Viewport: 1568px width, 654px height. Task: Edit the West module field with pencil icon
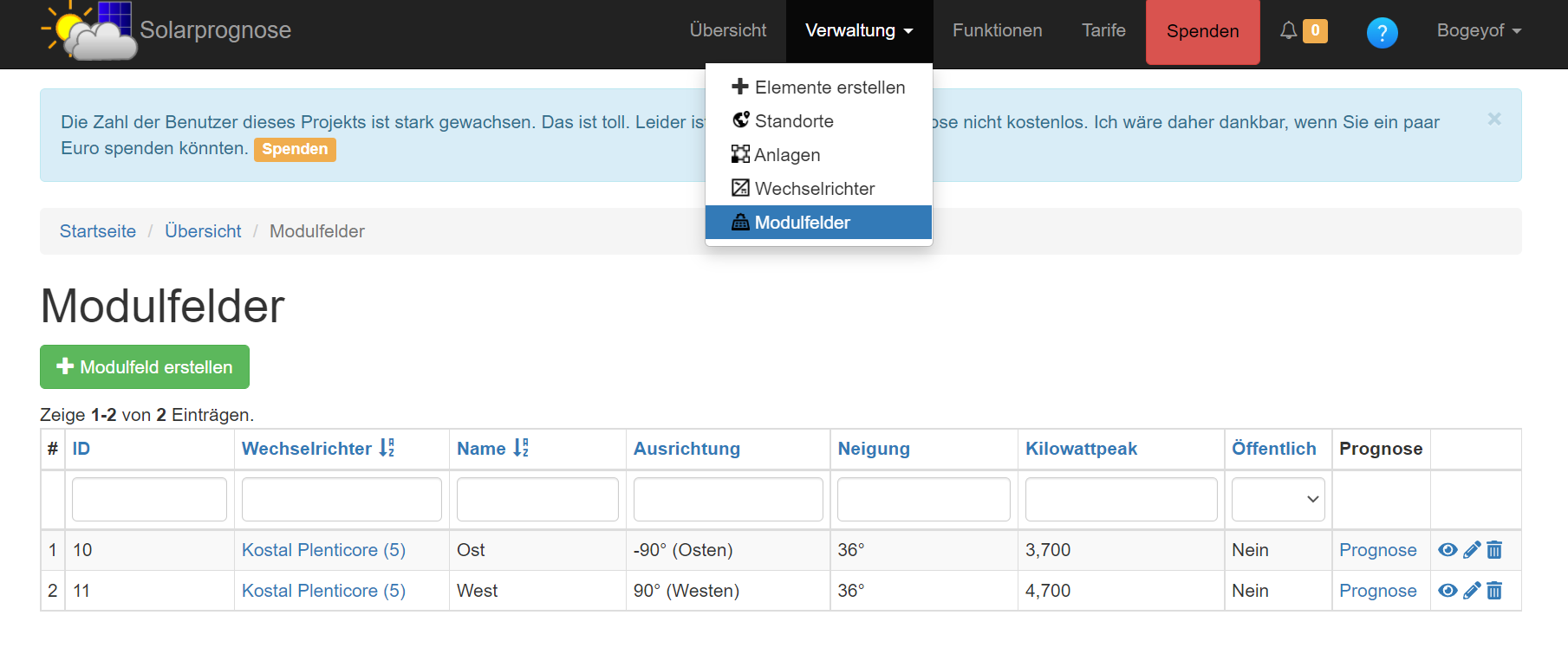pyautogui.click(x=1472, y=591)
